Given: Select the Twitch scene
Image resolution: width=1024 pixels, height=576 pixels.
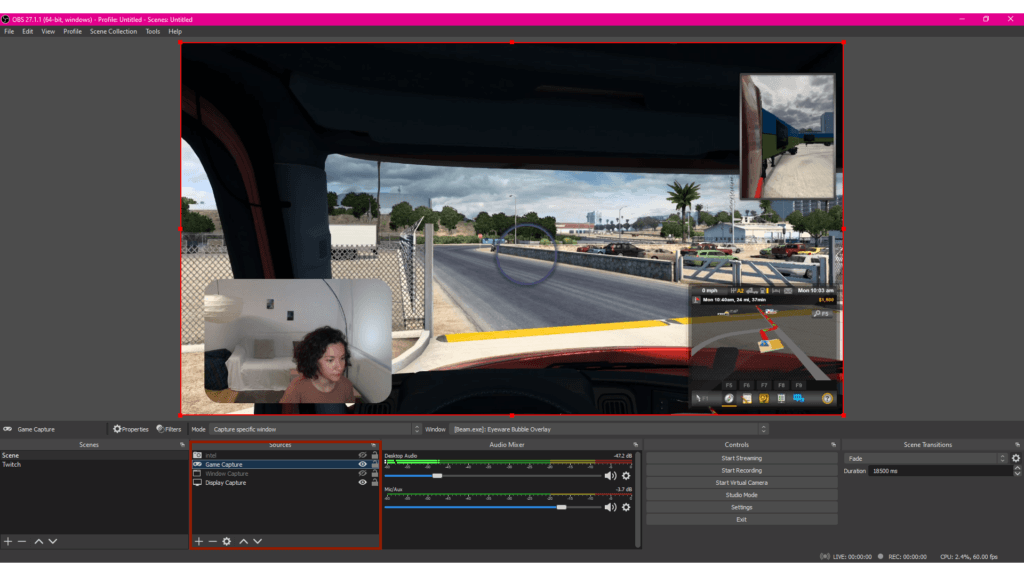Looking at the screenshot, I should tap(94, 464).
